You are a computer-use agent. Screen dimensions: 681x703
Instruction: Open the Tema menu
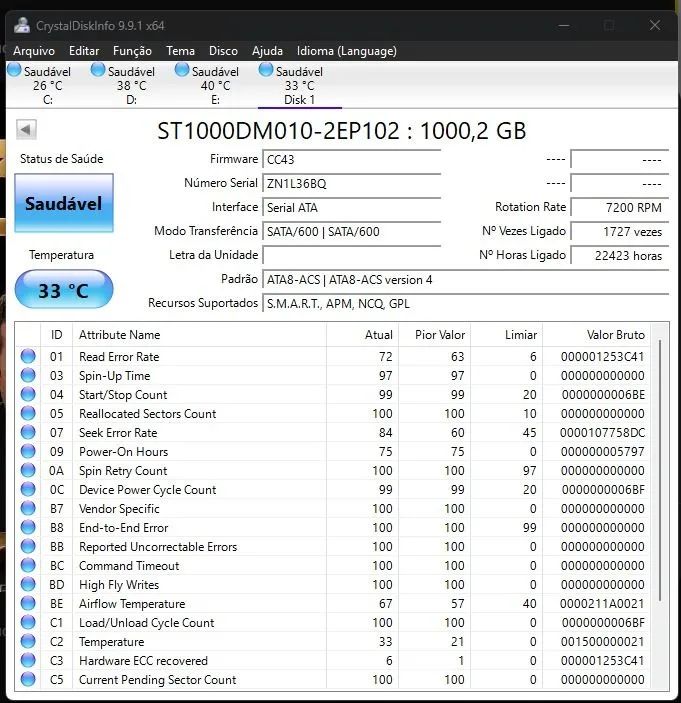[x=180, y=51]
